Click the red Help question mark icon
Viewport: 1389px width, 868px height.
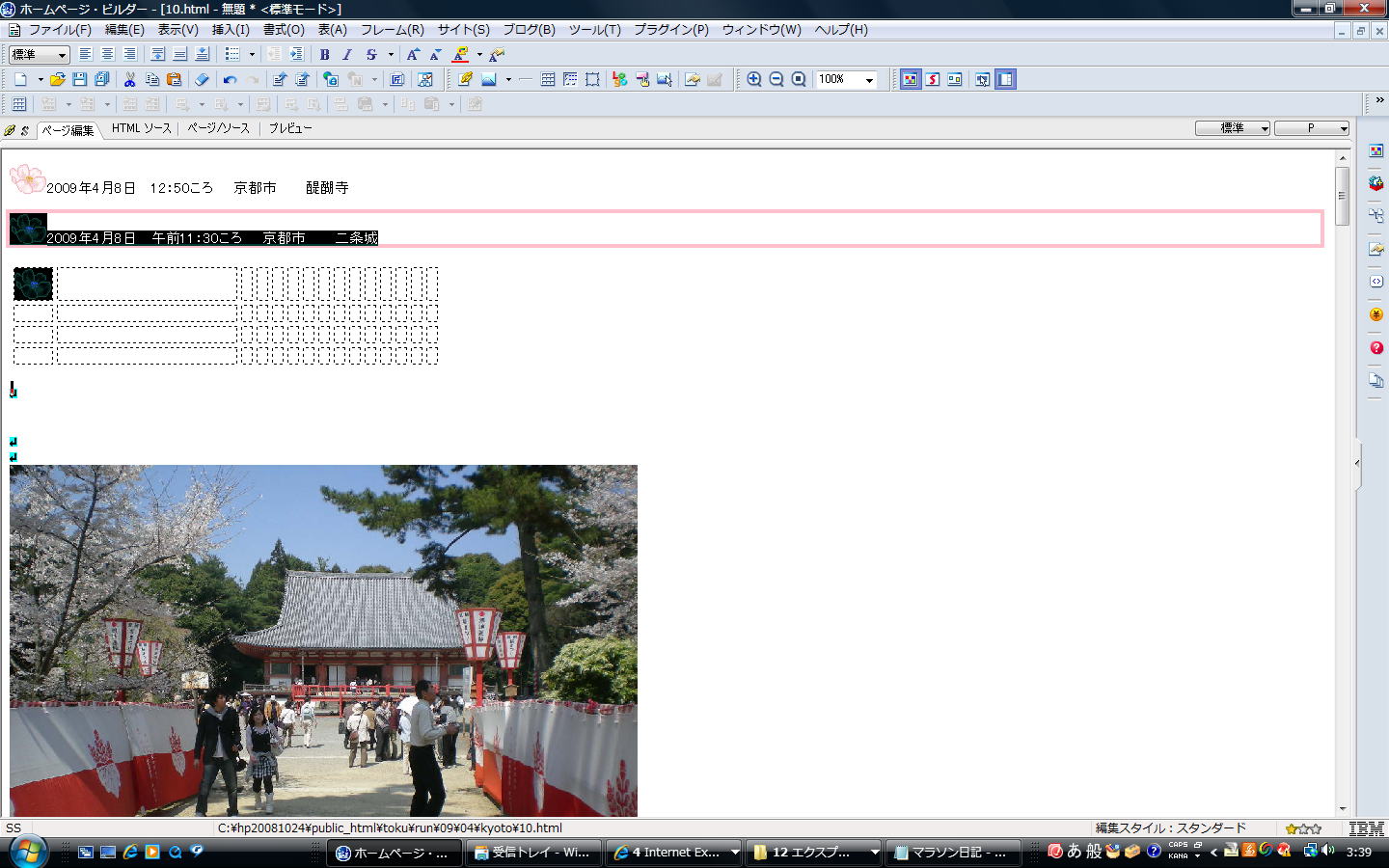(x=1376, y=348)
